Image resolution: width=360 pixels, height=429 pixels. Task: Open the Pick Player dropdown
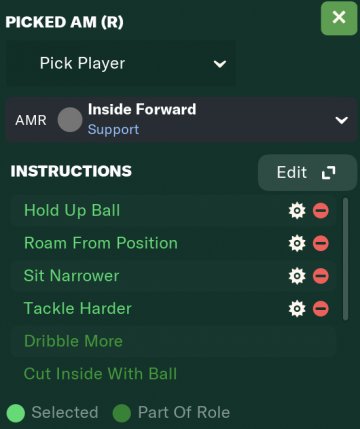click(121, 63)
